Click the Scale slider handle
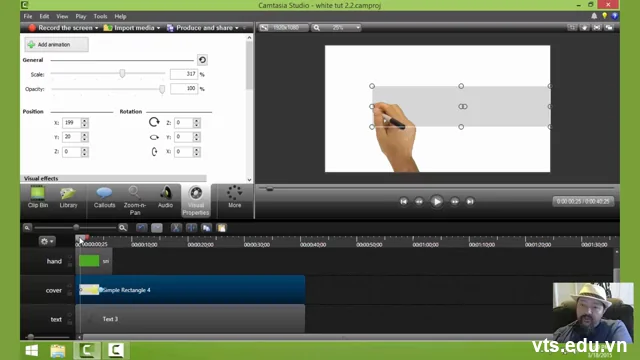 coord(122,73)
